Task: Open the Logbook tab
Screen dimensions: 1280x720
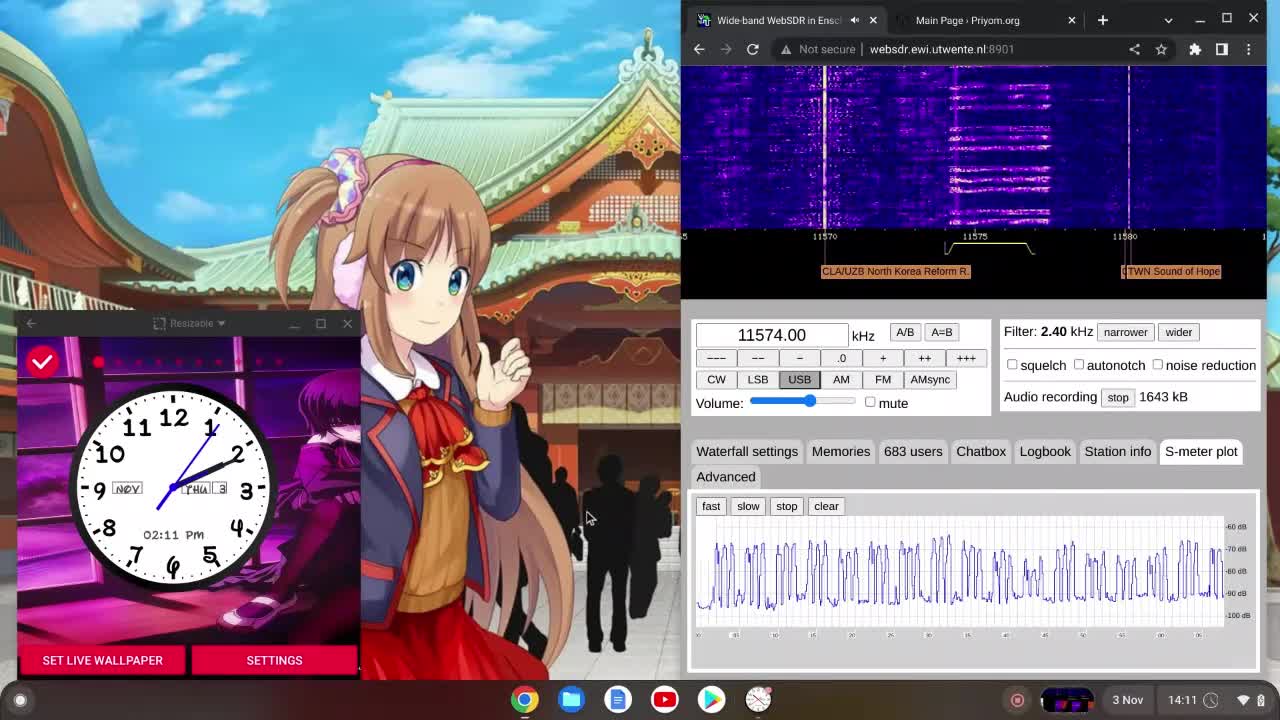Action: 1045,451
